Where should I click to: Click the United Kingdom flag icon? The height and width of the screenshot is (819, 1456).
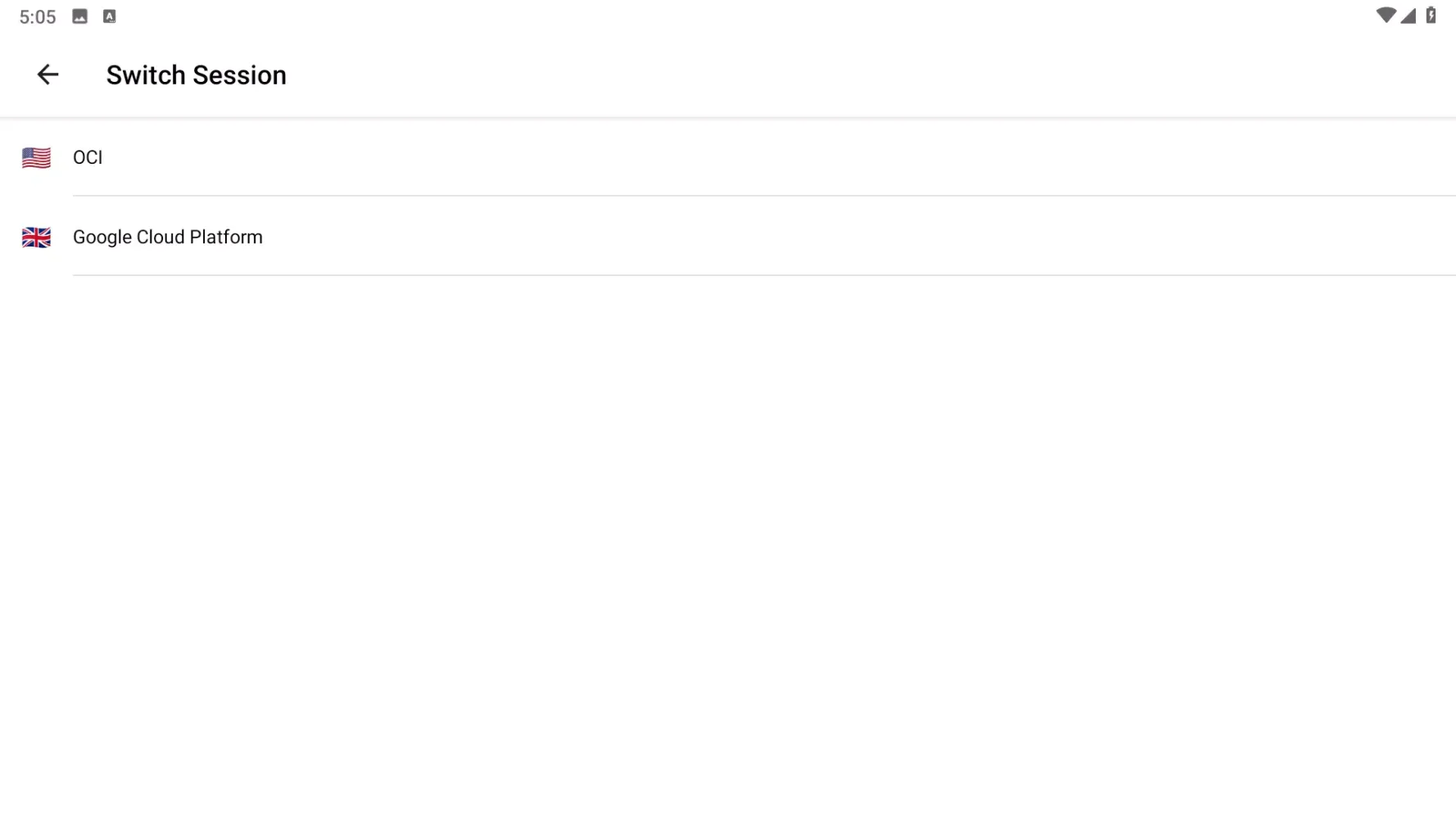click(36, 238)
